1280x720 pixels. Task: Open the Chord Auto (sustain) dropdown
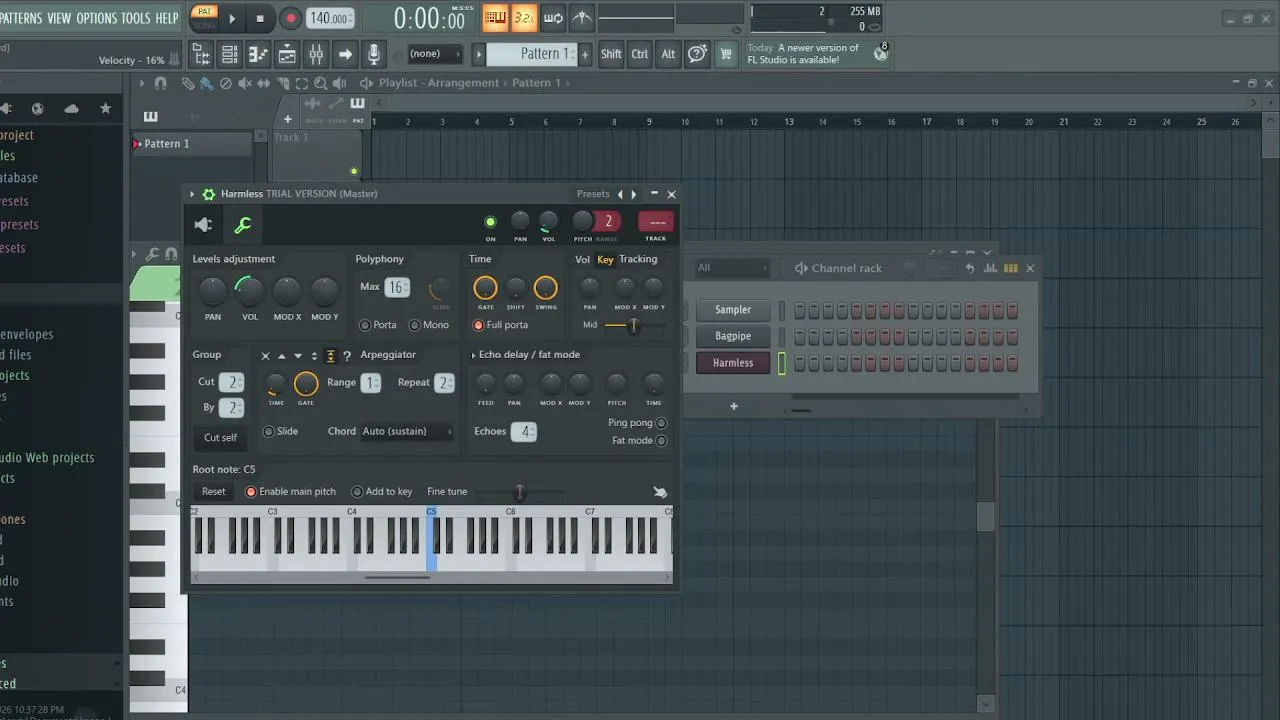pos(406,432)
